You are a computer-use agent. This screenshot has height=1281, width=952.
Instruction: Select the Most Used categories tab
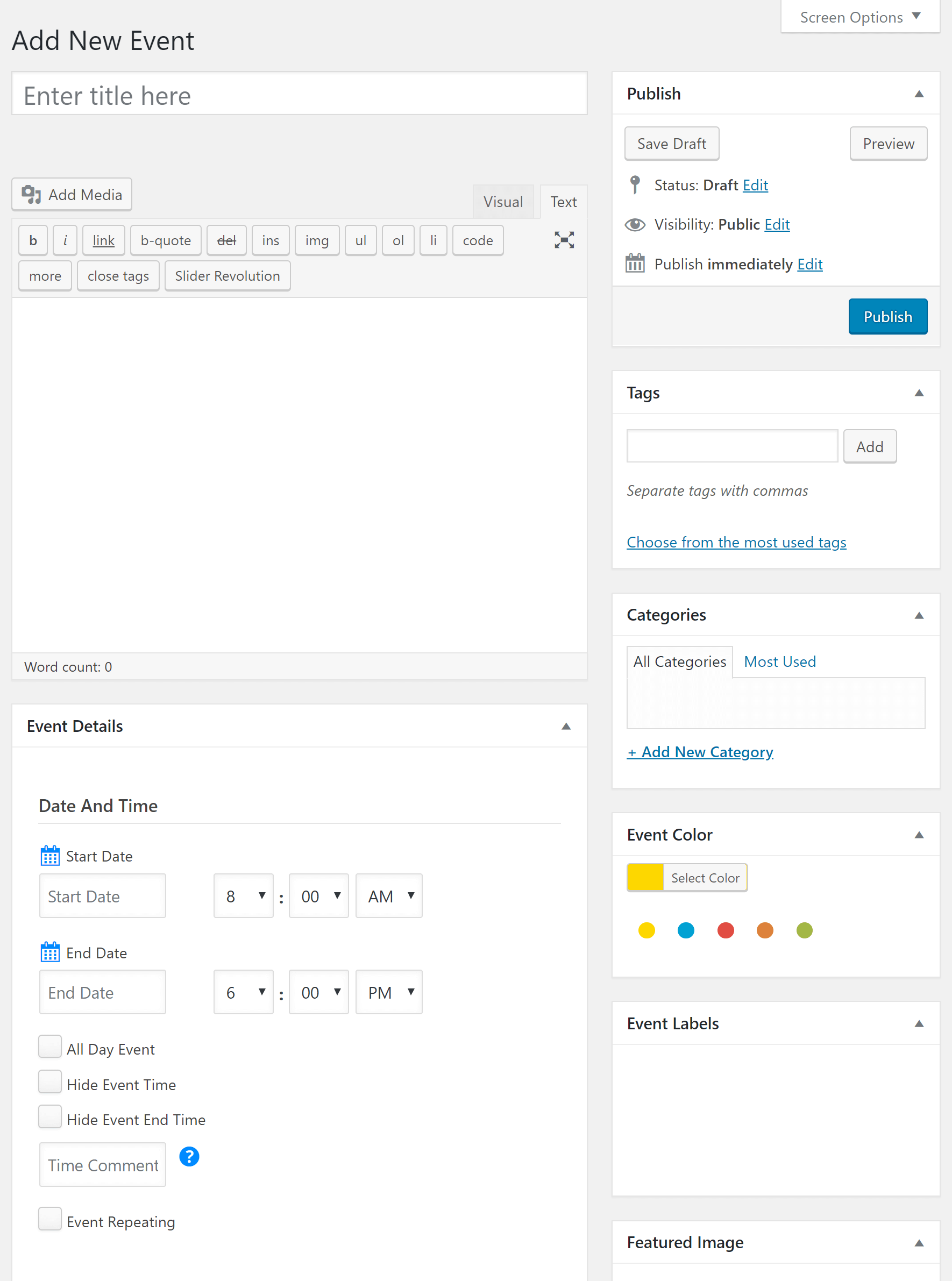780,661
